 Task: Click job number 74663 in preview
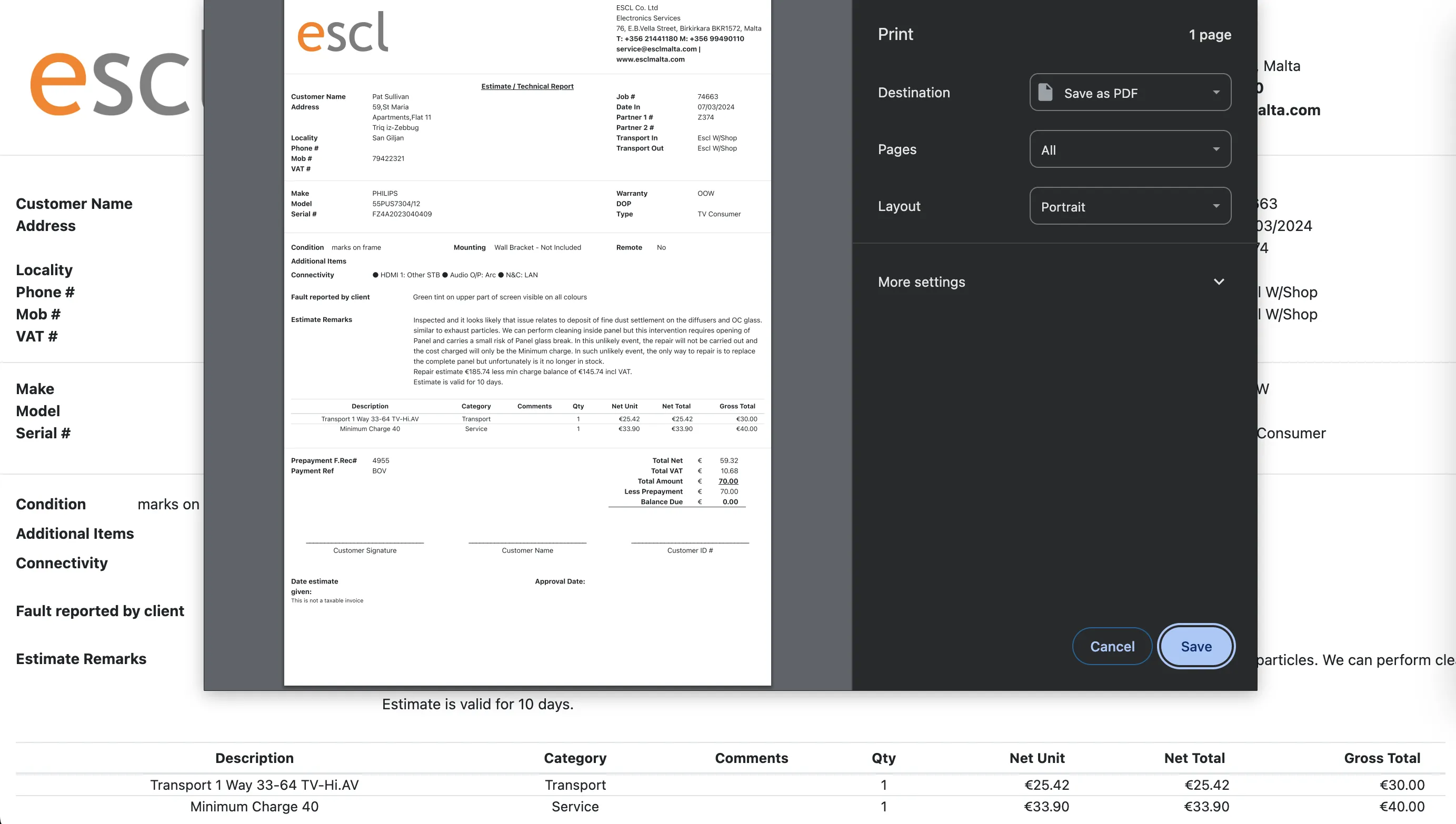point(707,97)
